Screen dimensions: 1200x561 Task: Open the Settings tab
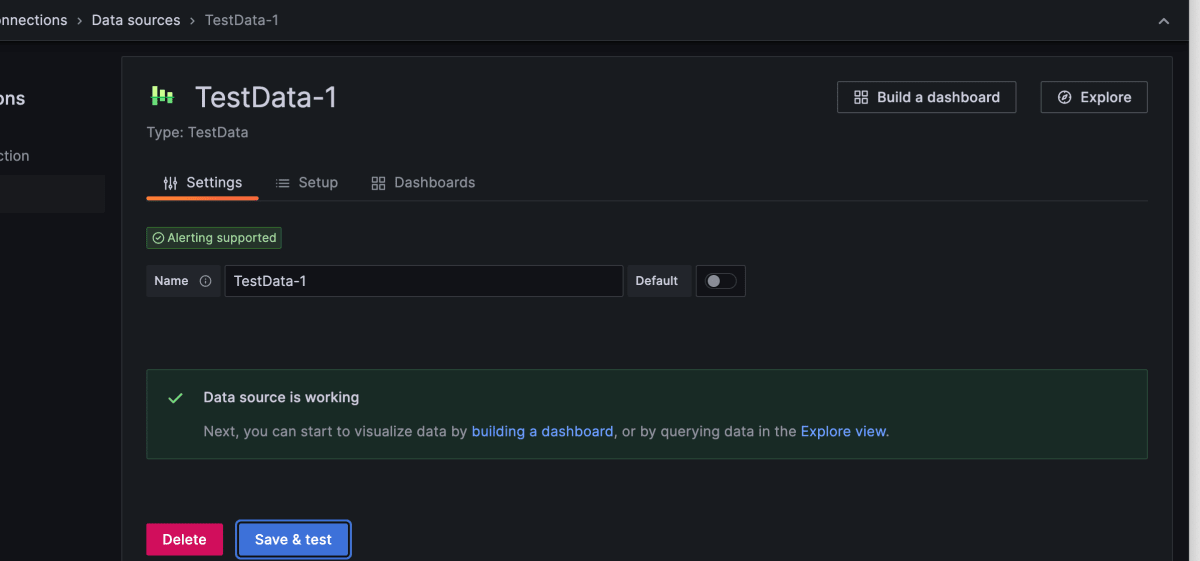click(x=202, y=183)
